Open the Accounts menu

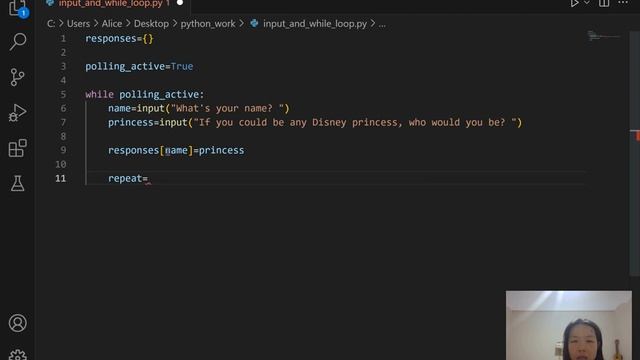(18, 323)
